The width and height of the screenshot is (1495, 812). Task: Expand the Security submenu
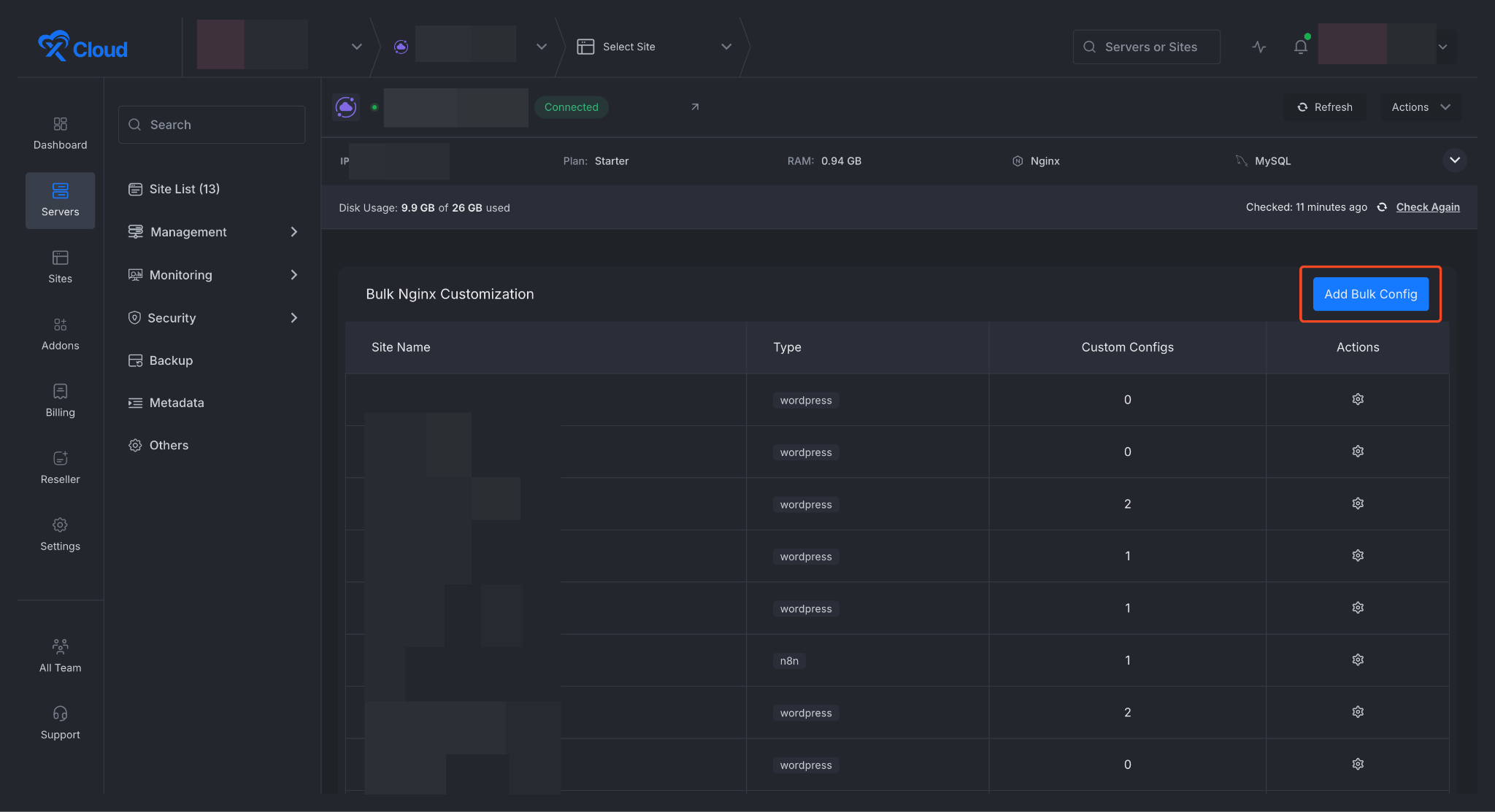point(172,317)
